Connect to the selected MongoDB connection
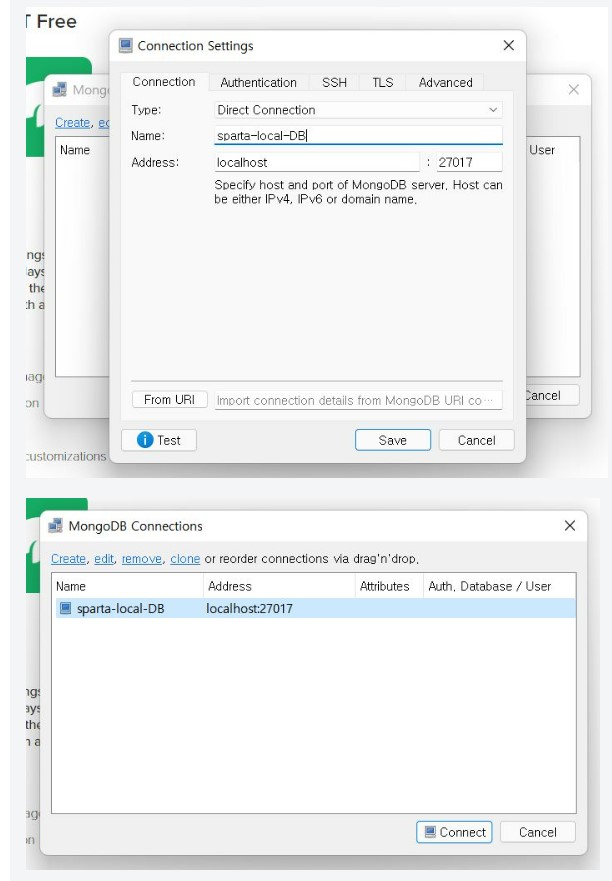 454,832
